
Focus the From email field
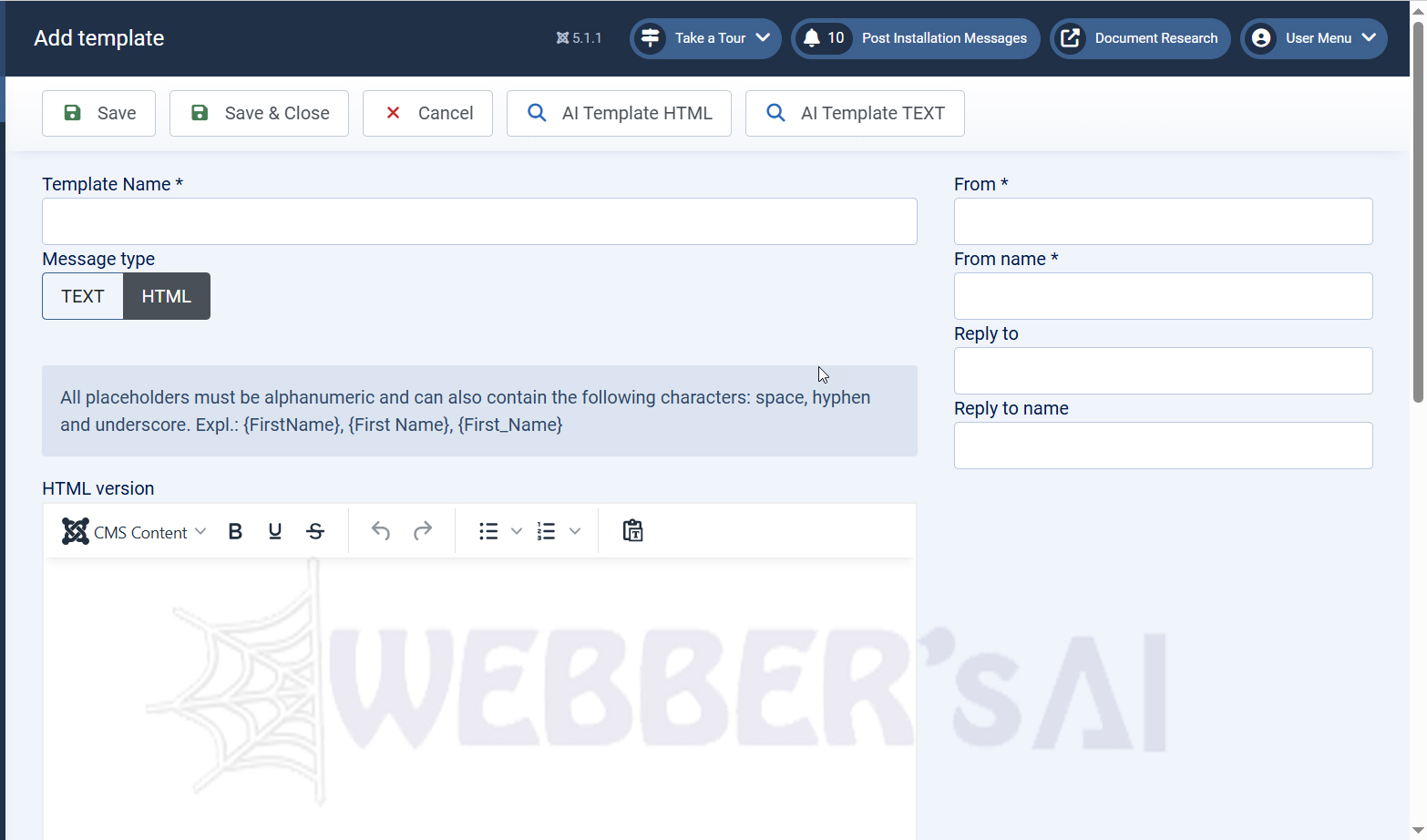[x=1163, y=221]
